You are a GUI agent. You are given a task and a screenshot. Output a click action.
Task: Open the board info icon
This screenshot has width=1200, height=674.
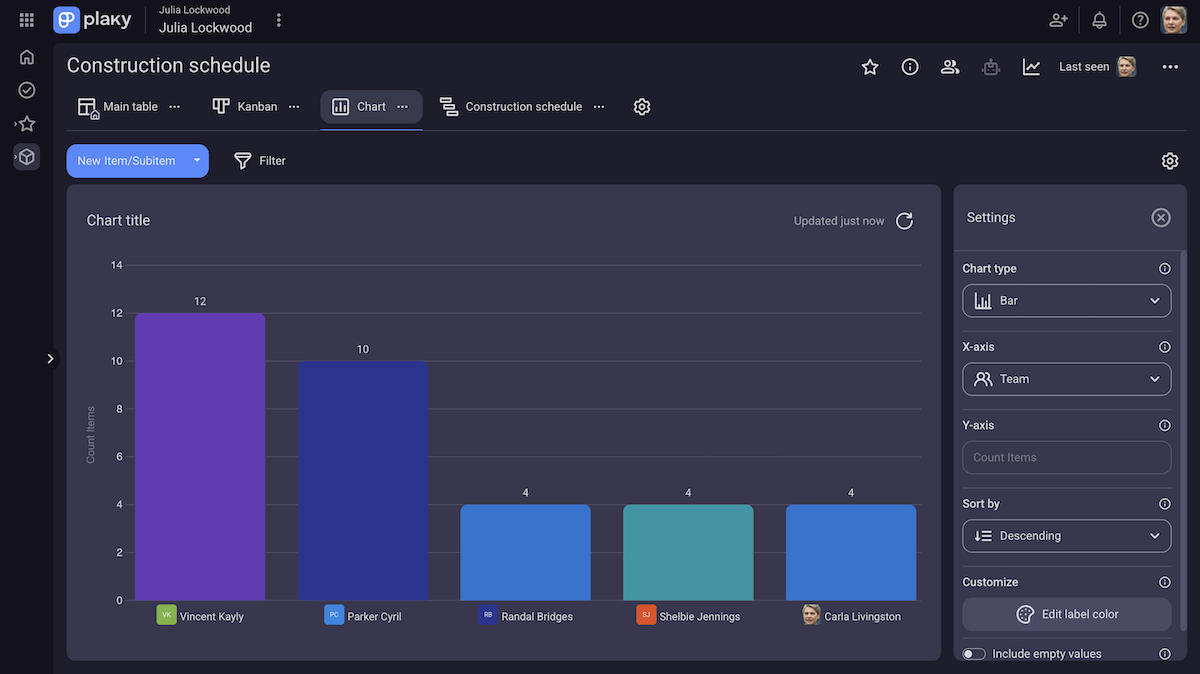[x=910, y=67]
